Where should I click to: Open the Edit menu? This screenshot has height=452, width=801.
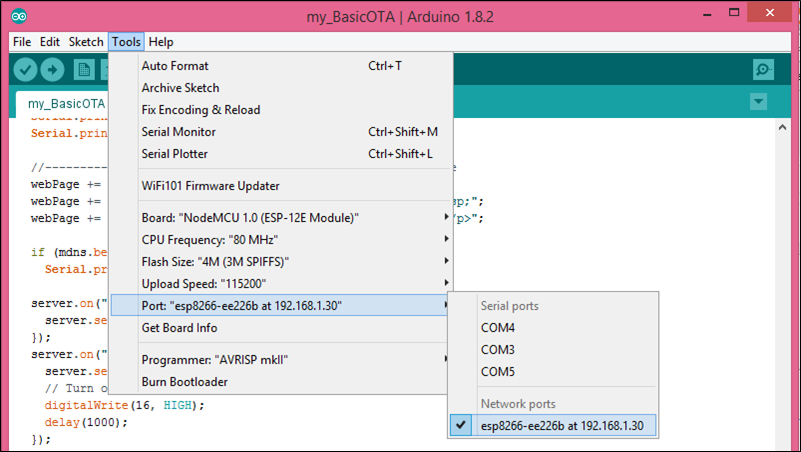50,42
